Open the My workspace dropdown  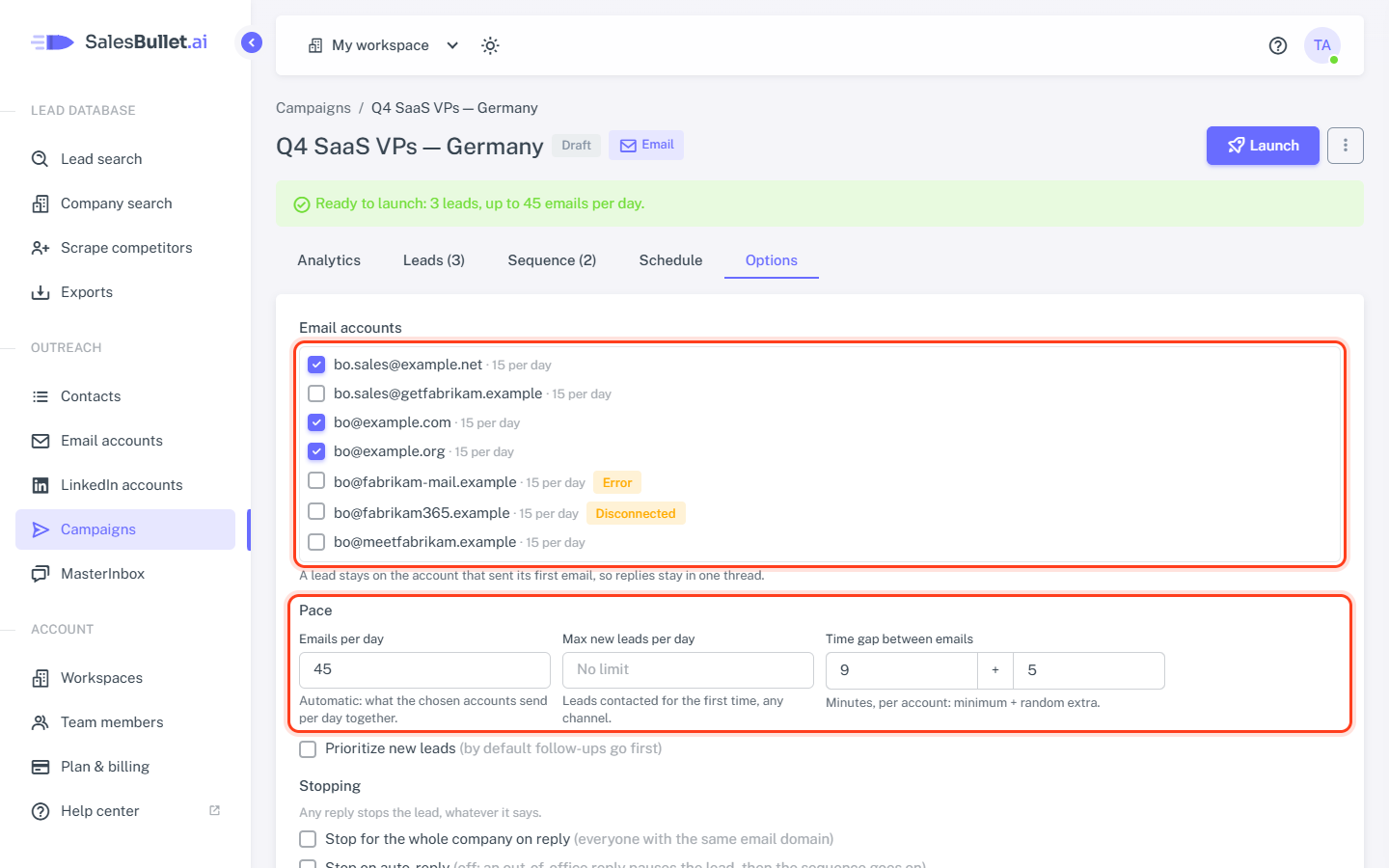tap(383, 45)
